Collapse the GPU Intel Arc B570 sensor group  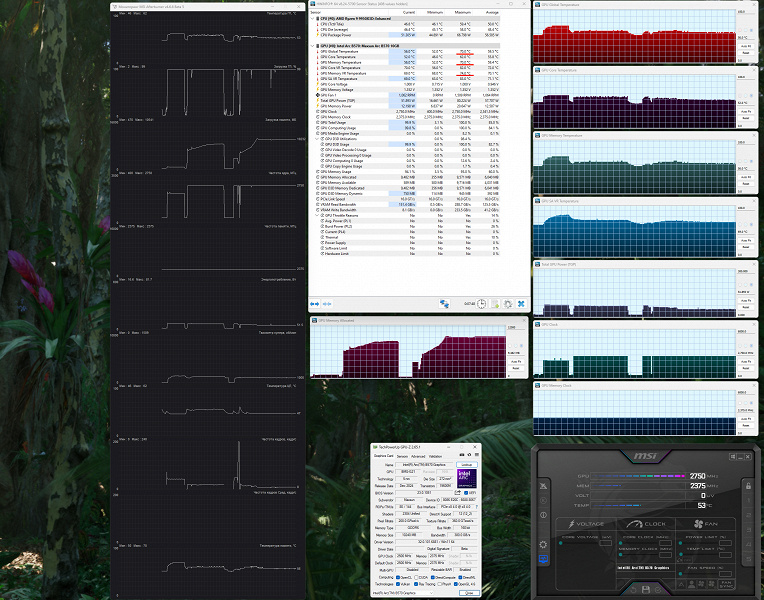(314, 46)
